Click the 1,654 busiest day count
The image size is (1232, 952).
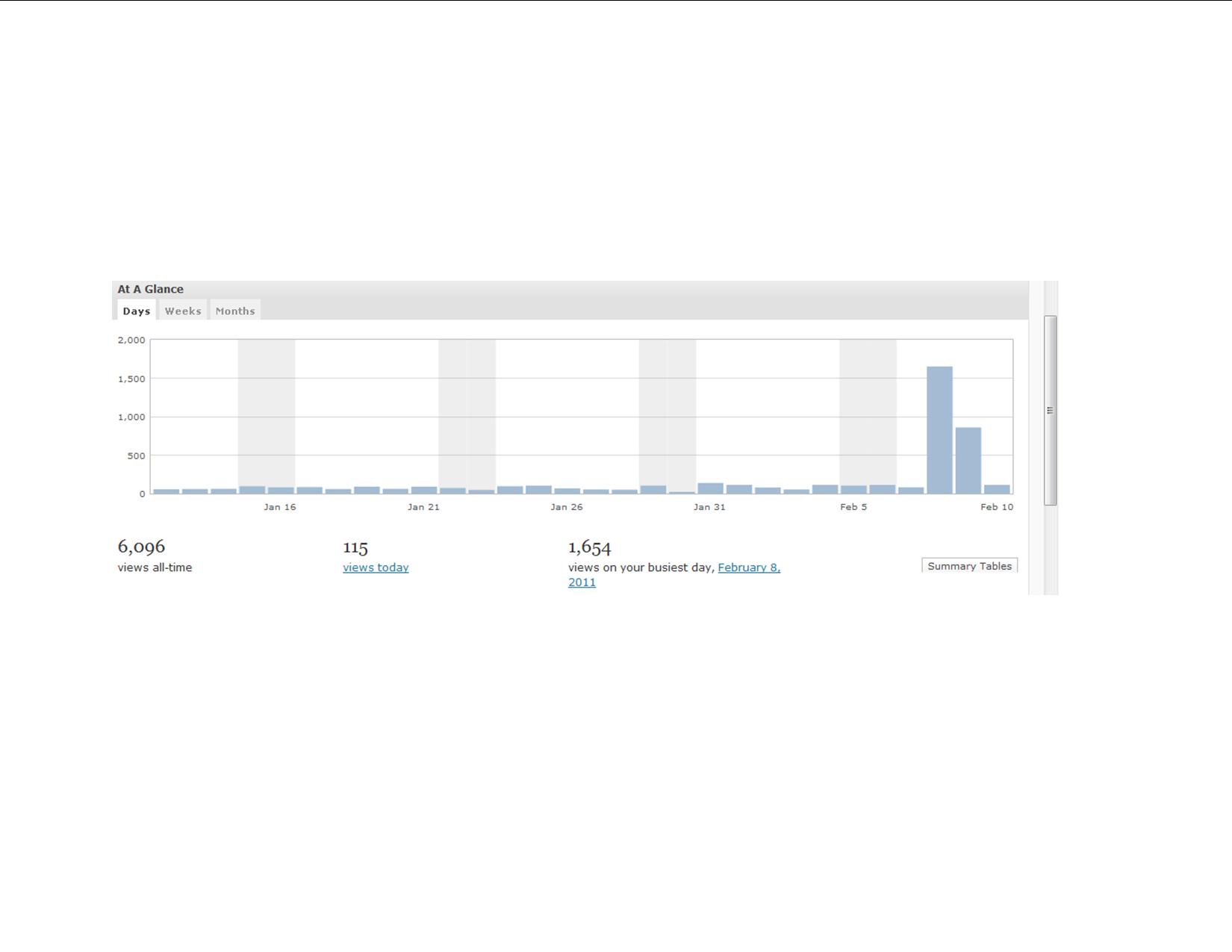[589, 547]
